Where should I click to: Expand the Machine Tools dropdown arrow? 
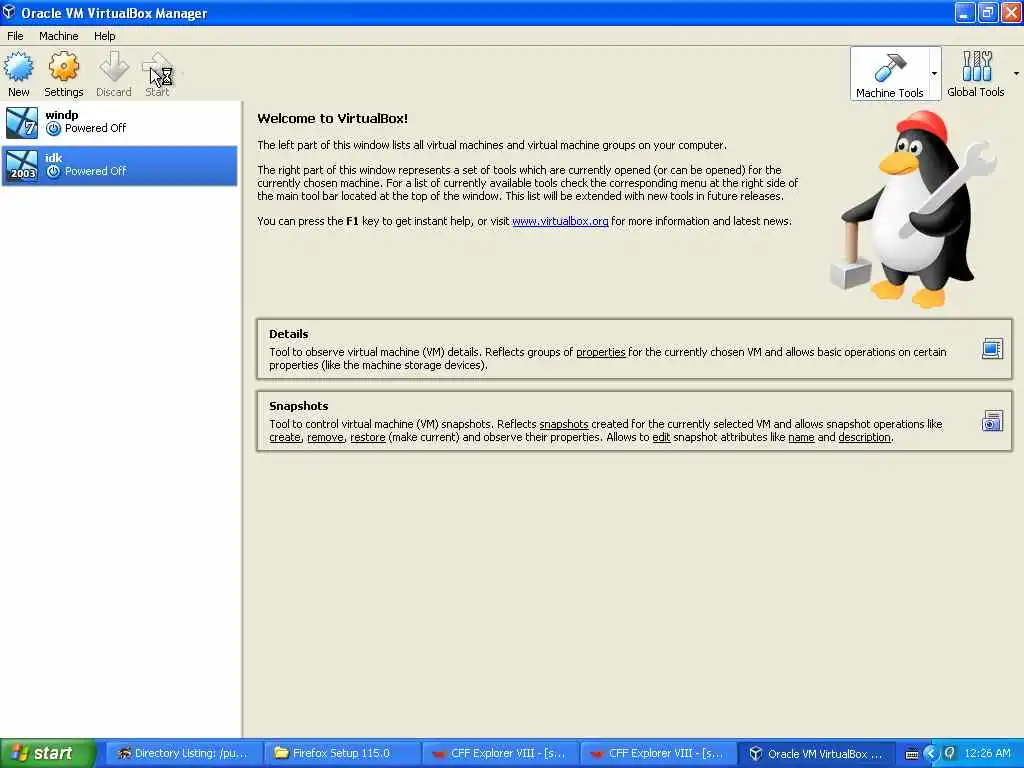coord(935,74)
